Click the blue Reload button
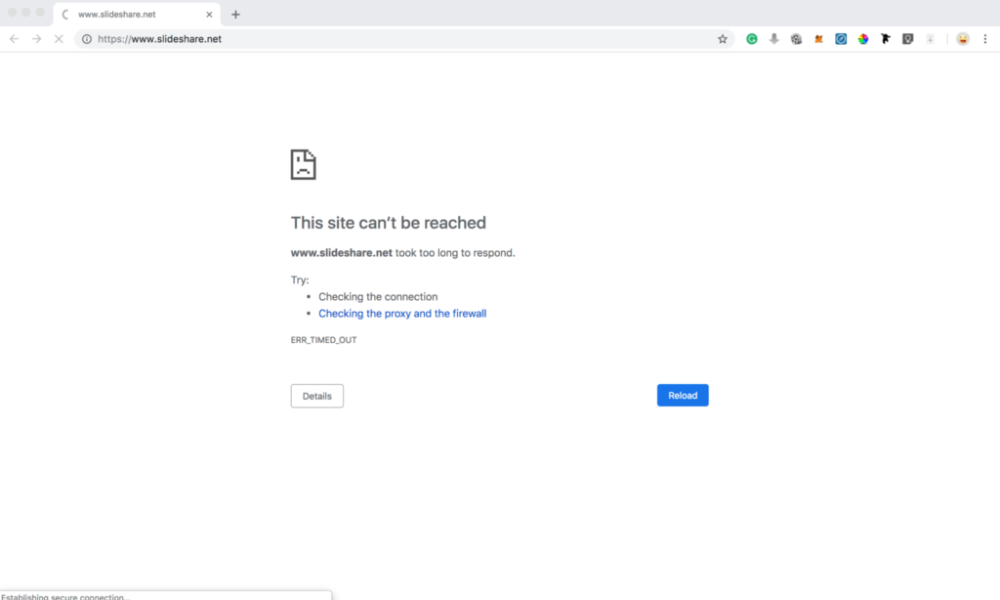The width and height of the screenshot is (1000, 600). pyautogui.click(x=682, y=395)
